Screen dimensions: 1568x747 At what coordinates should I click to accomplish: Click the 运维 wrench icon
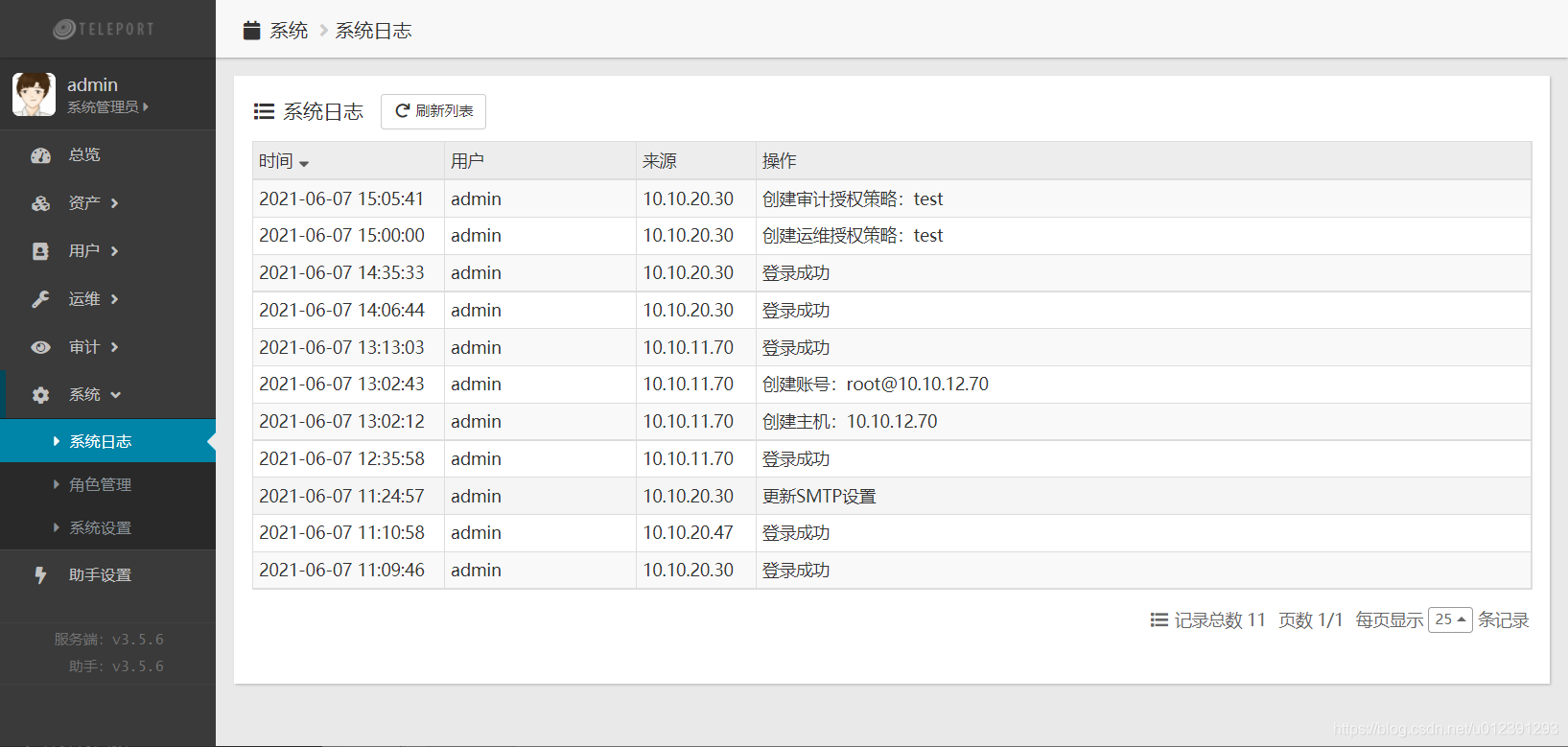point(40,299)
